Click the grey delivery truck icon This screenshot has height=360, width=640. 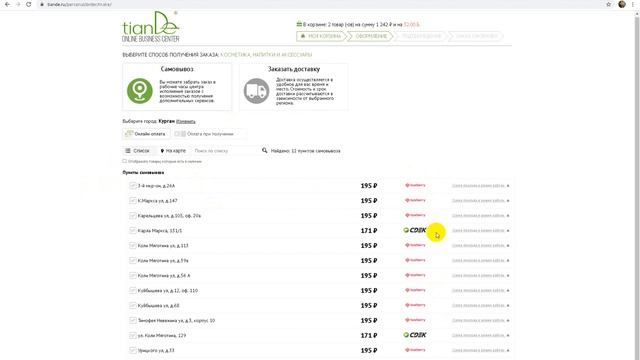[x=256, y=91]
